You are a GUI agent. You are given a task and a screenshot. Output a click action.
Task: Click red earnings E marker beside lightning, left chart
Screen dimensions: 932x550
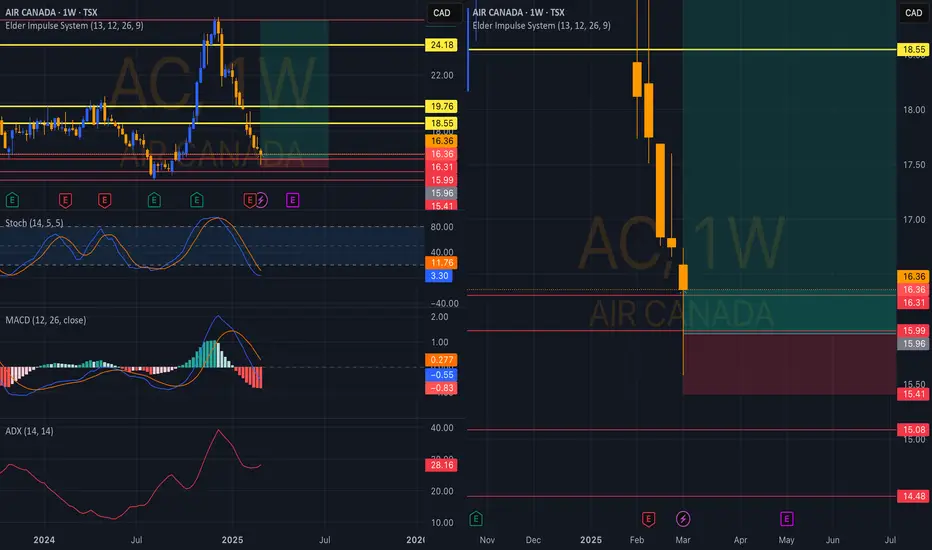pyautogui.click(x=249, y=200)
